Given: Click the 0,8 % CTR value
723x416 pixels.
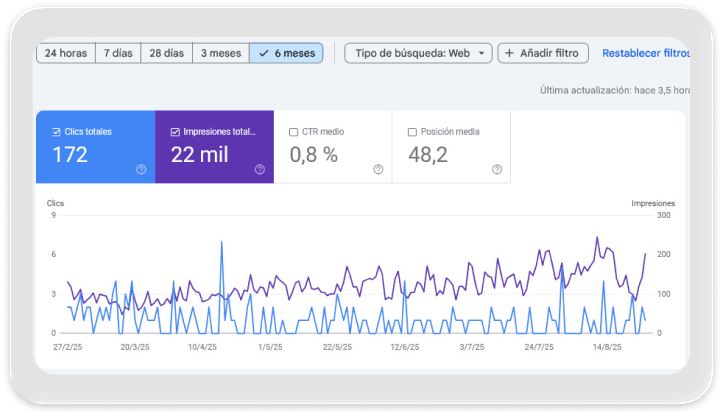Looking at the screenshot, I should [314, 155].
